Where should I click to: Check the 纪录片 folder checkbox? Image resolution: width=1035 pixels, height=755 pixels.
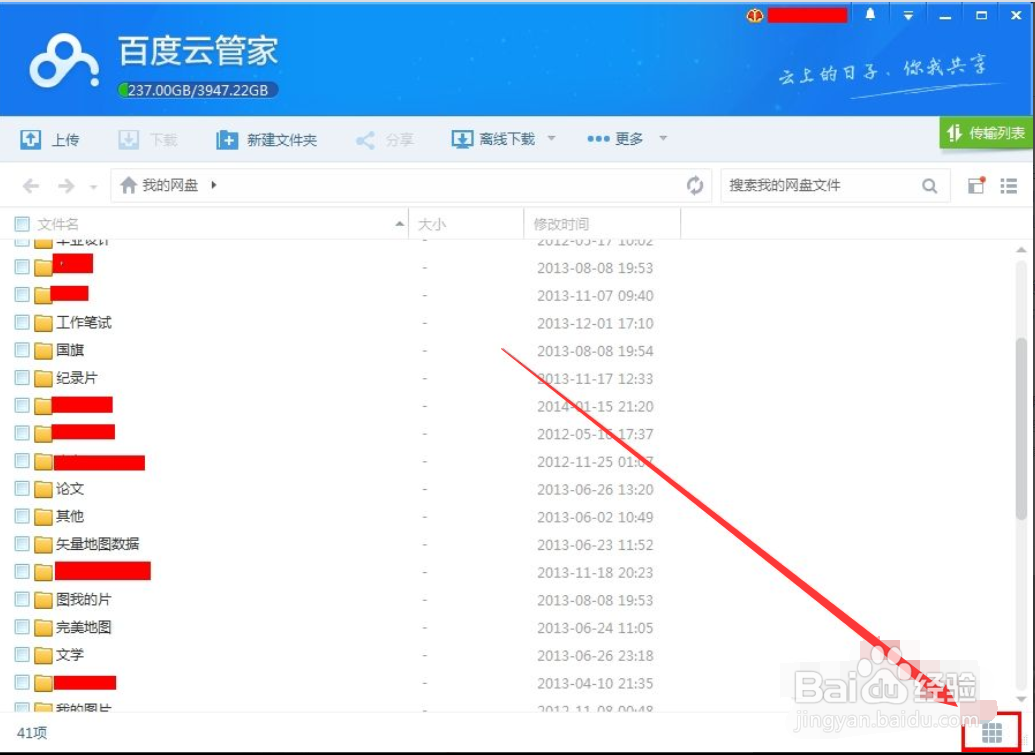pyautogui.click(x=22, y=378)
